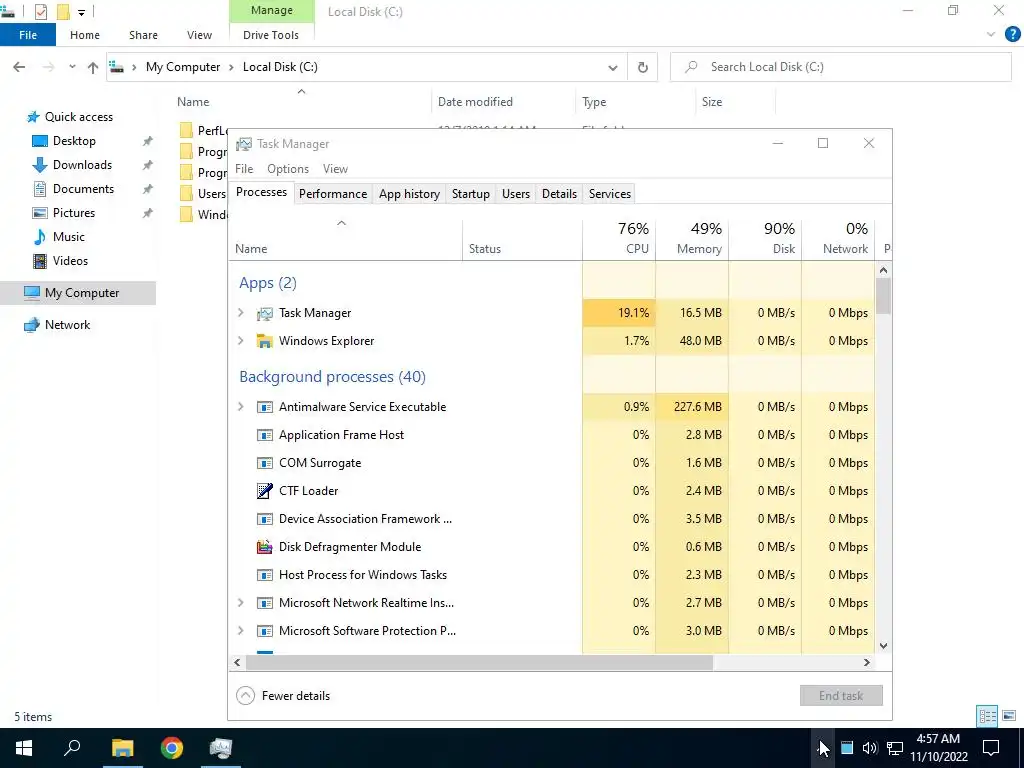Click the Search Local Disk (C:) field
Screen dimensions: 1024x768
[840, 67]
